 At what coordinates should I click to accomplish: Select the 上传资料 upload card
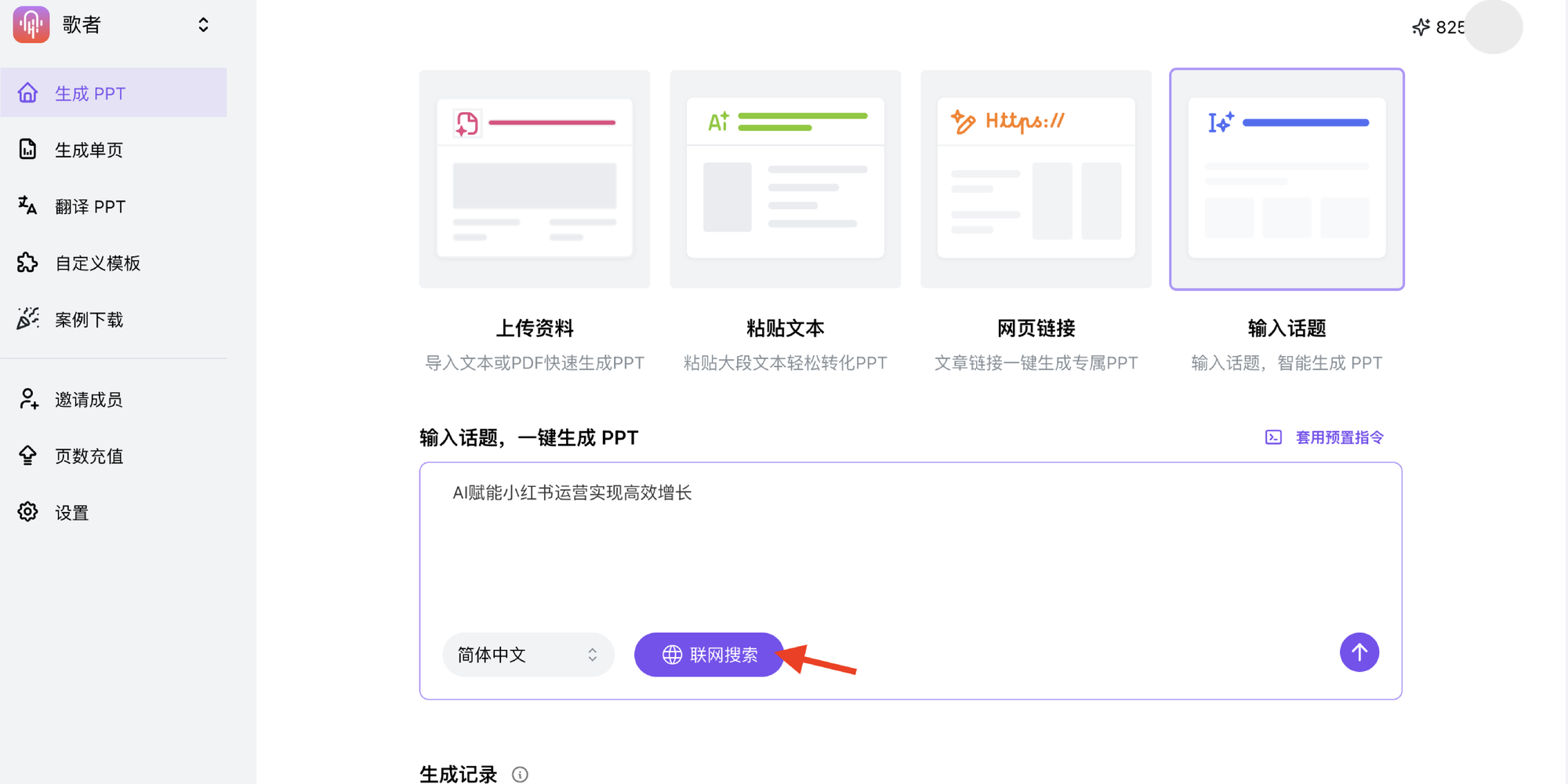click(535, 180)
